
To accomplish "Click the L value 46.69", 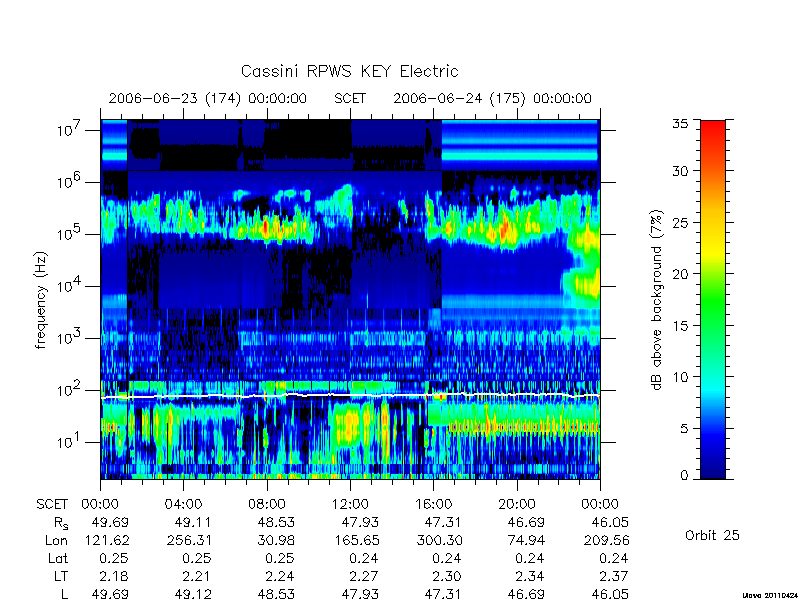I will [527, 594].
